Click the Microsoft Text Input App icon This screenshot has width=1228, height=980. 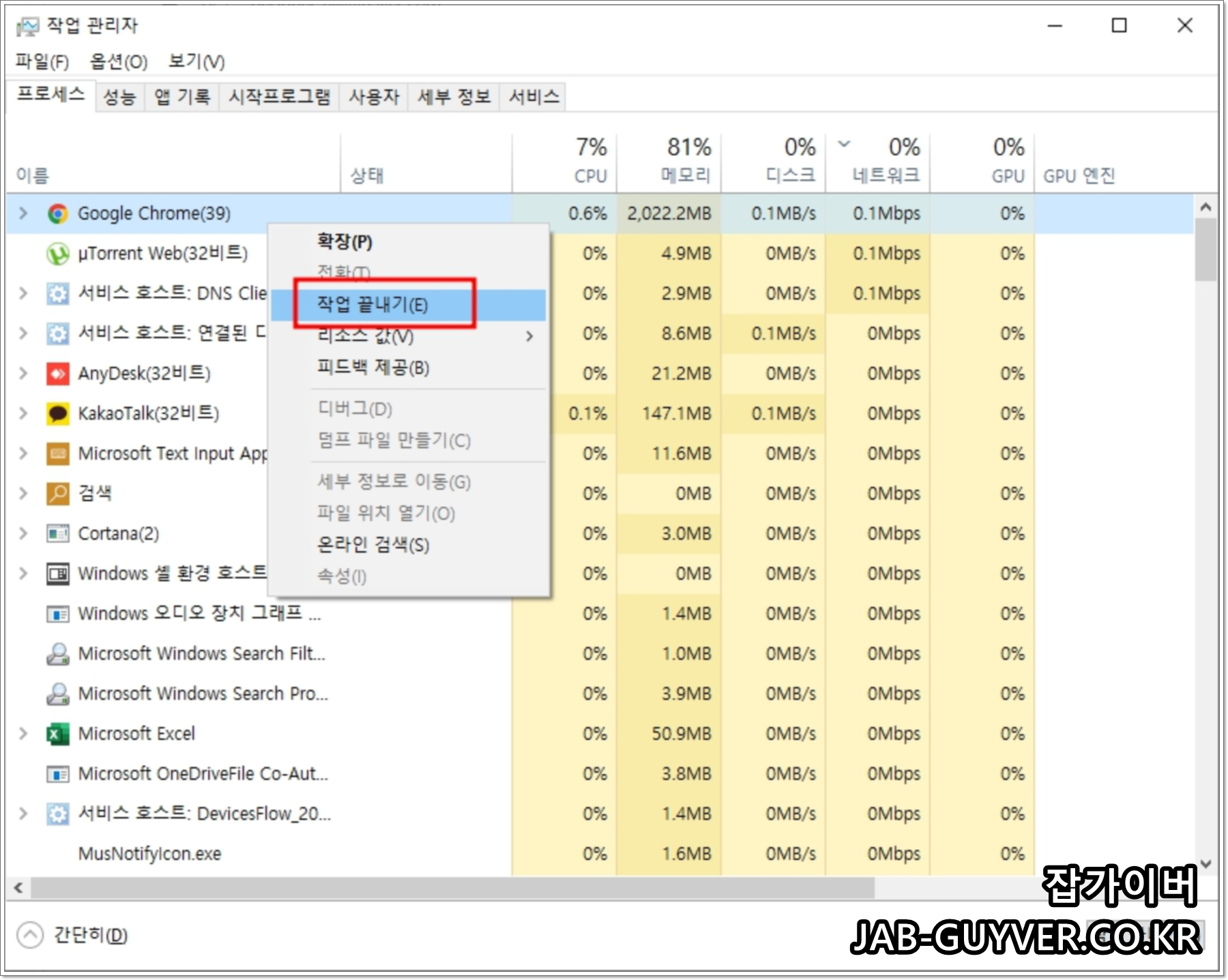[58, 454]
